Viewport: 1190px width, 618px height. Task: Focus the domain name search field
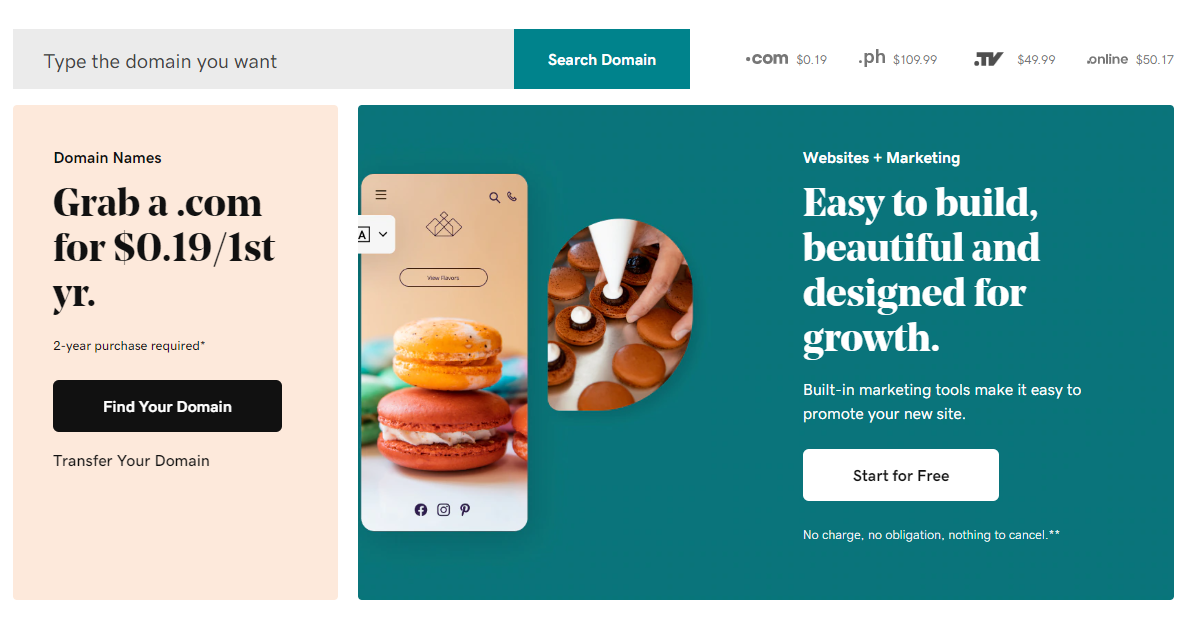(263, 59)
